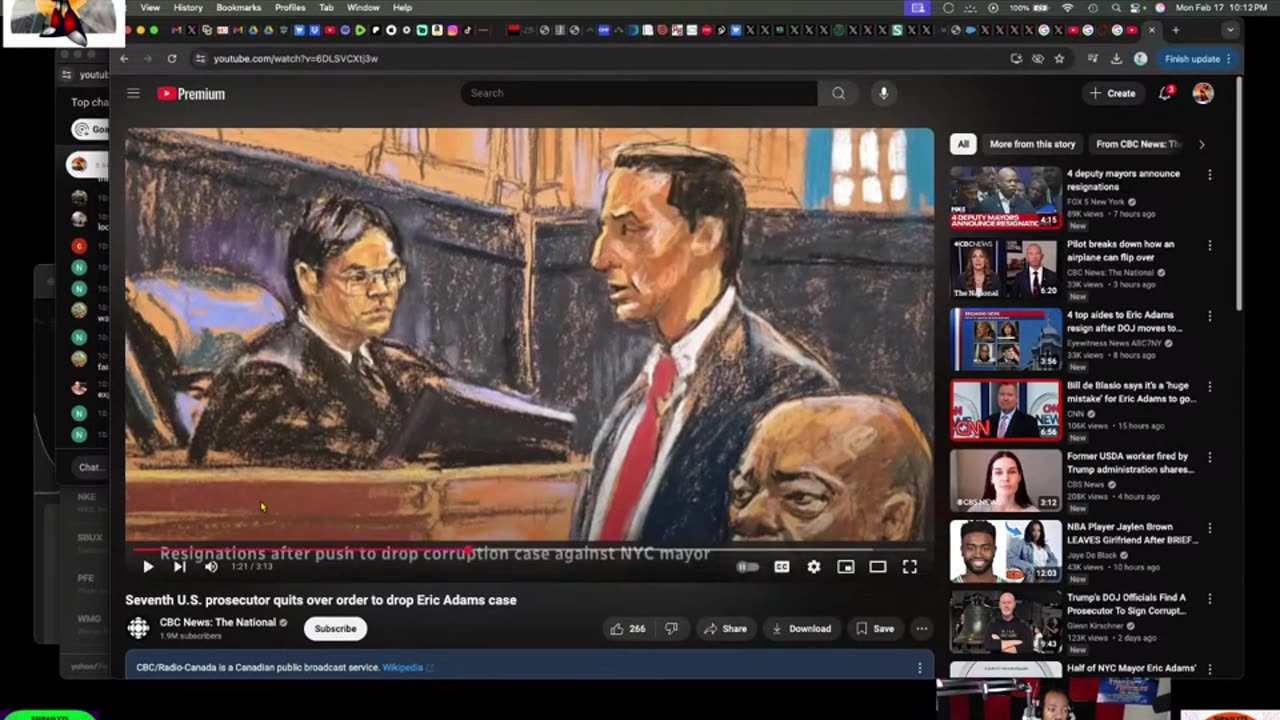
Task: Open the Create menu
Action: [1113, 93]
